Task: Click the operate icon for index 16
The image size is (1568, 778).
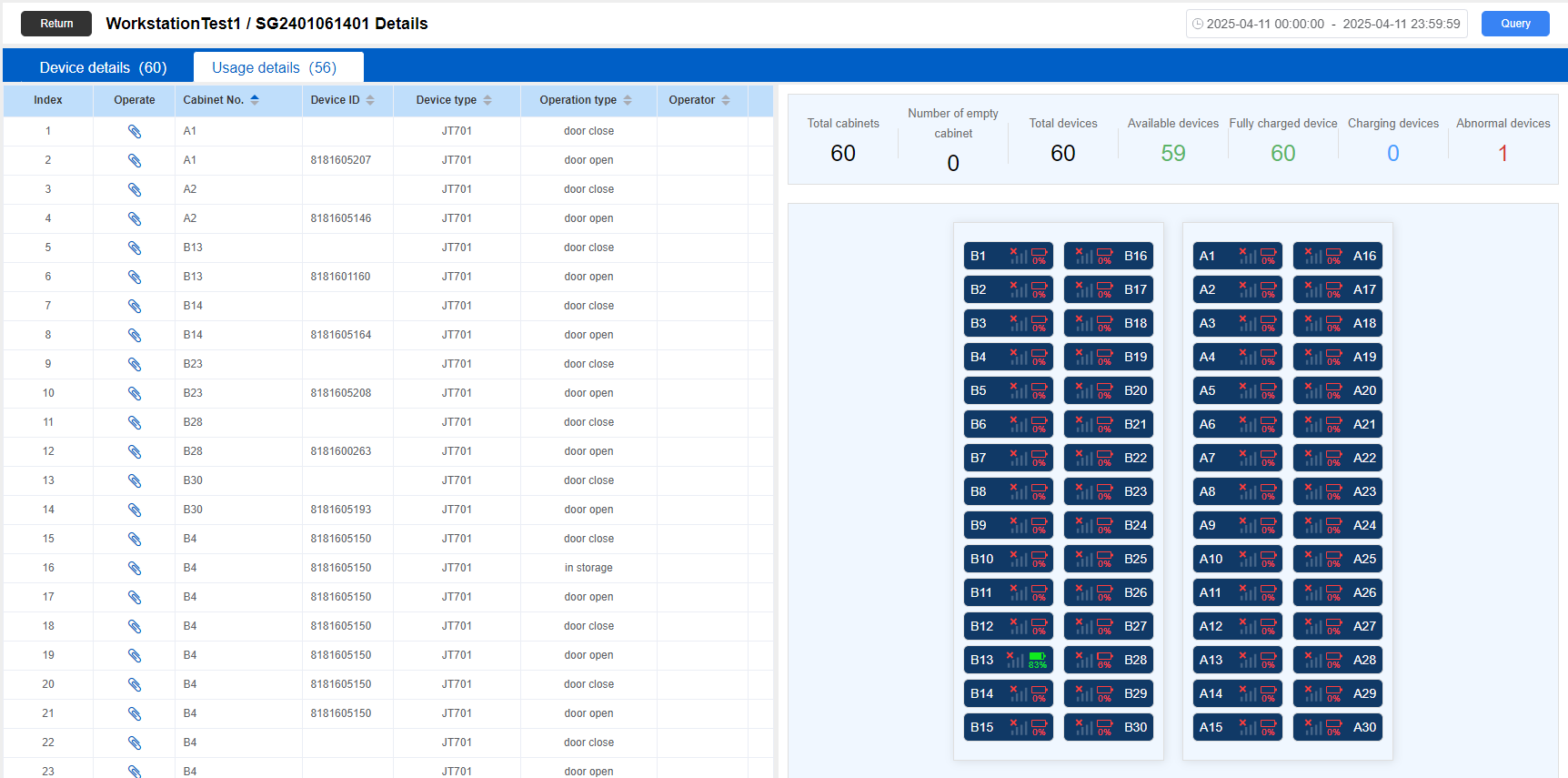Action: (x=135, y=568)
